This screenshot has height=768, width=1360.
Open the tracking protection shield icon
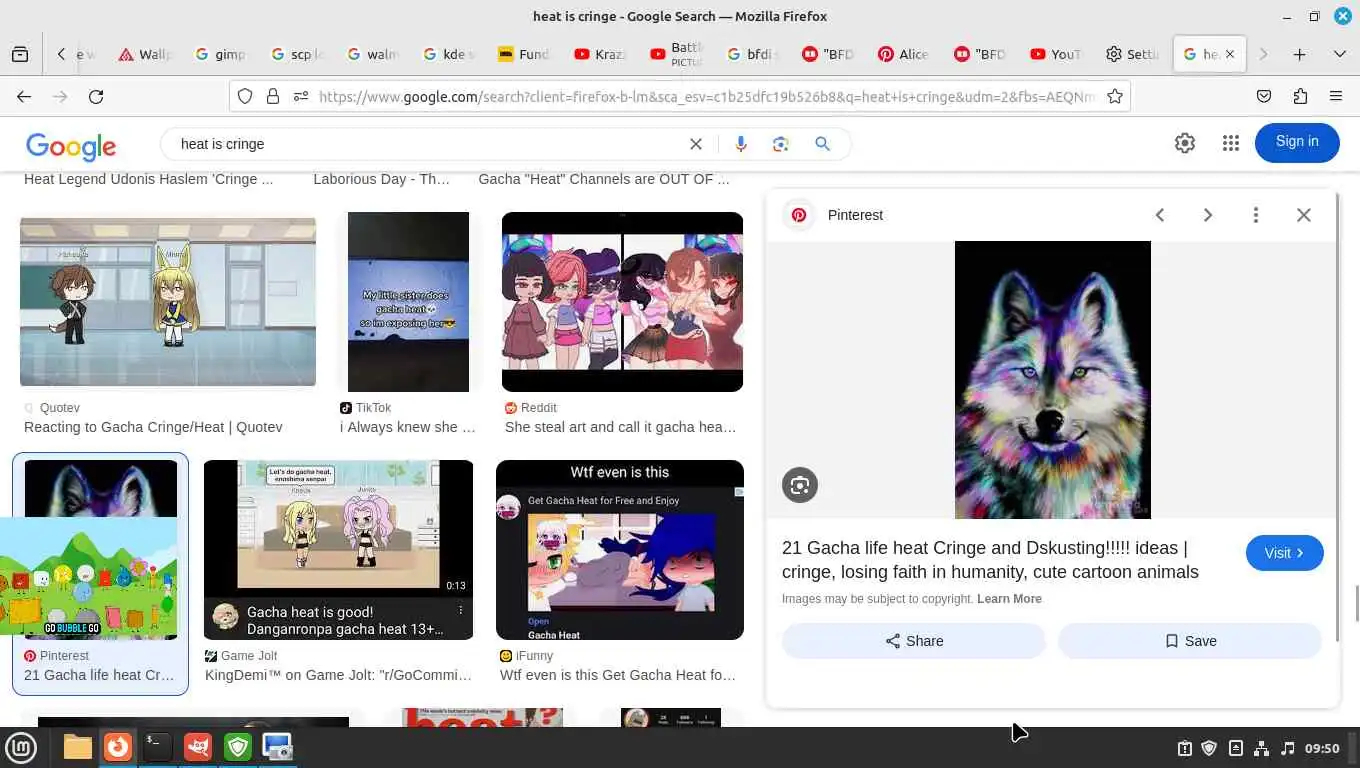pos(245,96)
